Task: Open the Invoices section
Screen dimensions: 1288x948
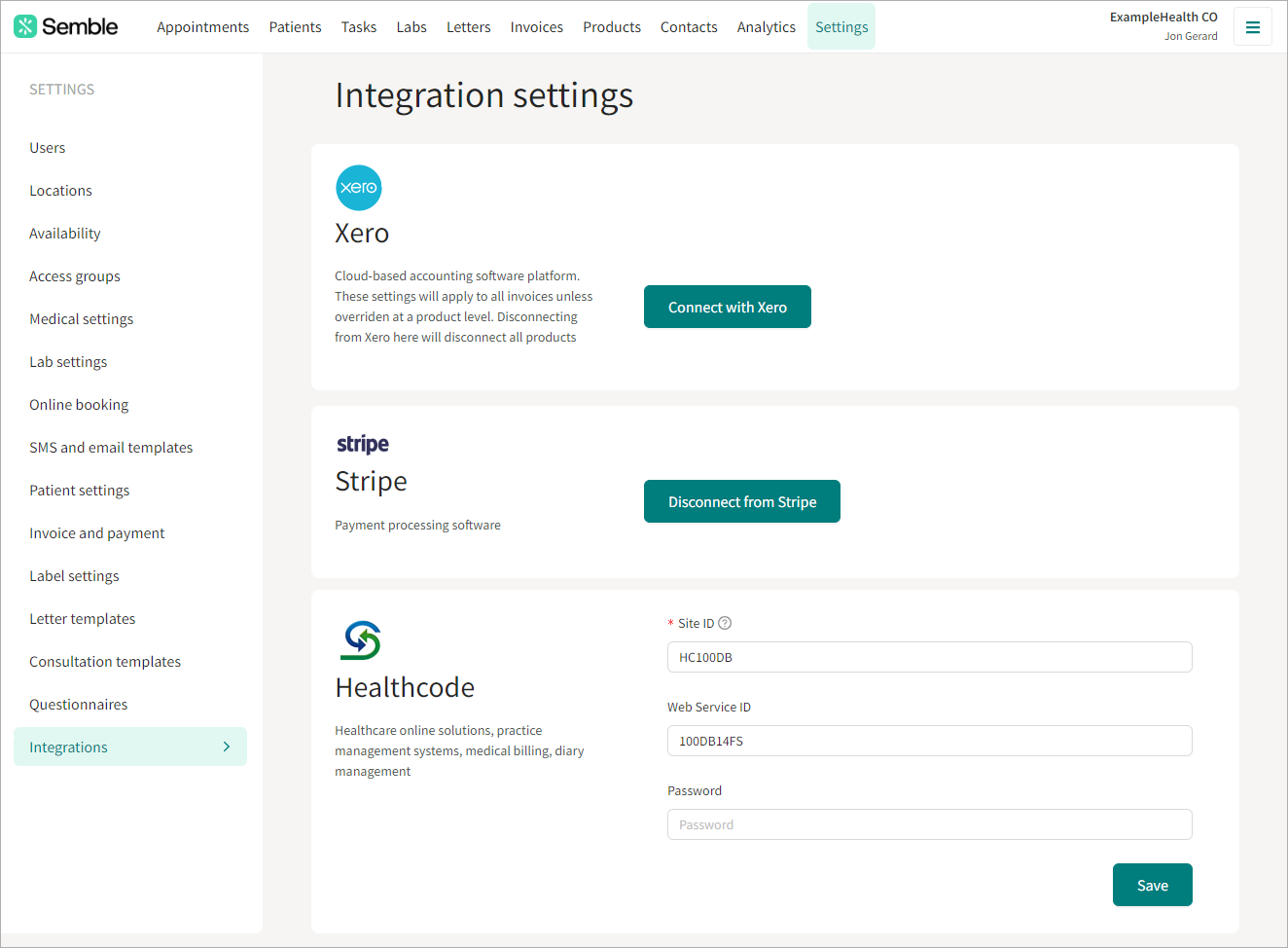Action: click(536, 26)
